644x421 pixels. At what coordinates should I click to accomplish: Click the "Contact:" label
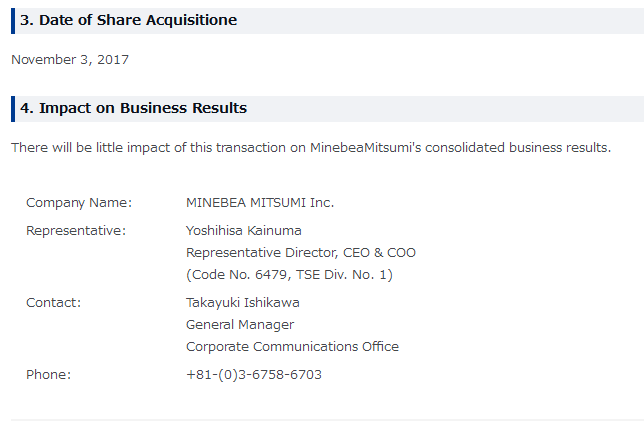tap(54, 302)
